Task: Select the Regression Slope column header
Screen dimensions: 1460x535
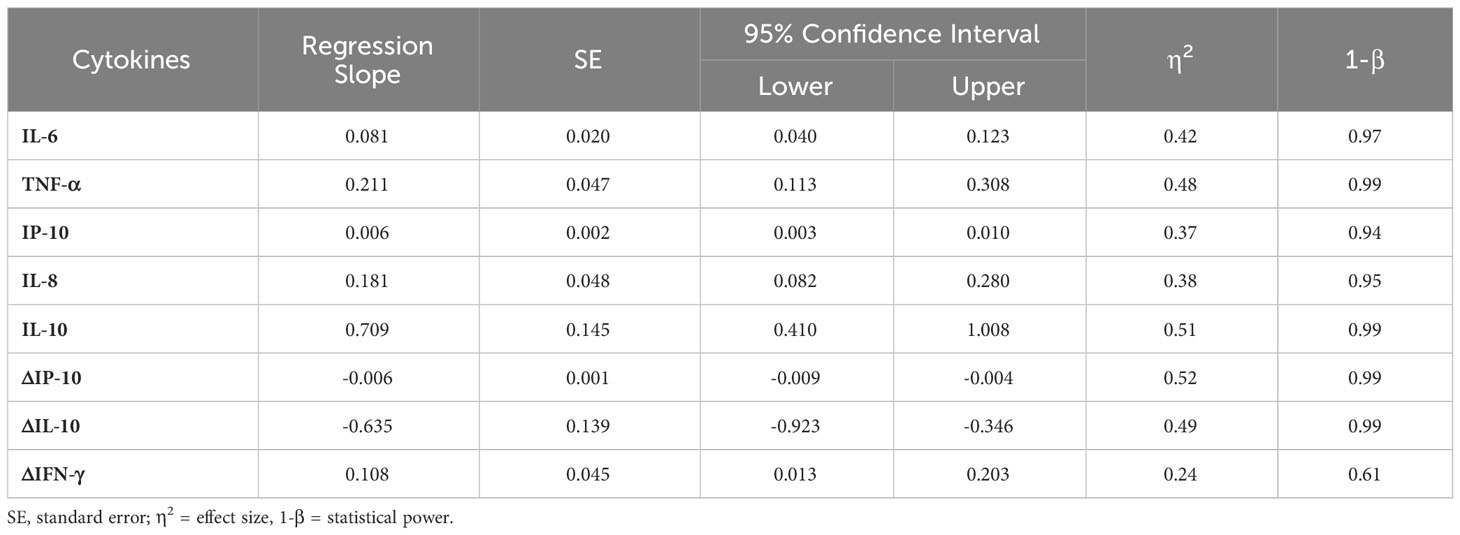Action: pos(368,60)
